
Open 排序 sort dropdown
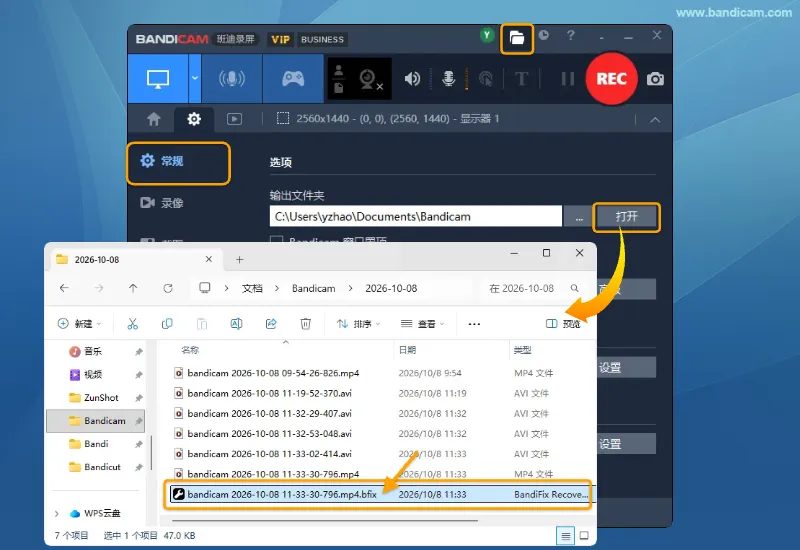coord(358,324)
